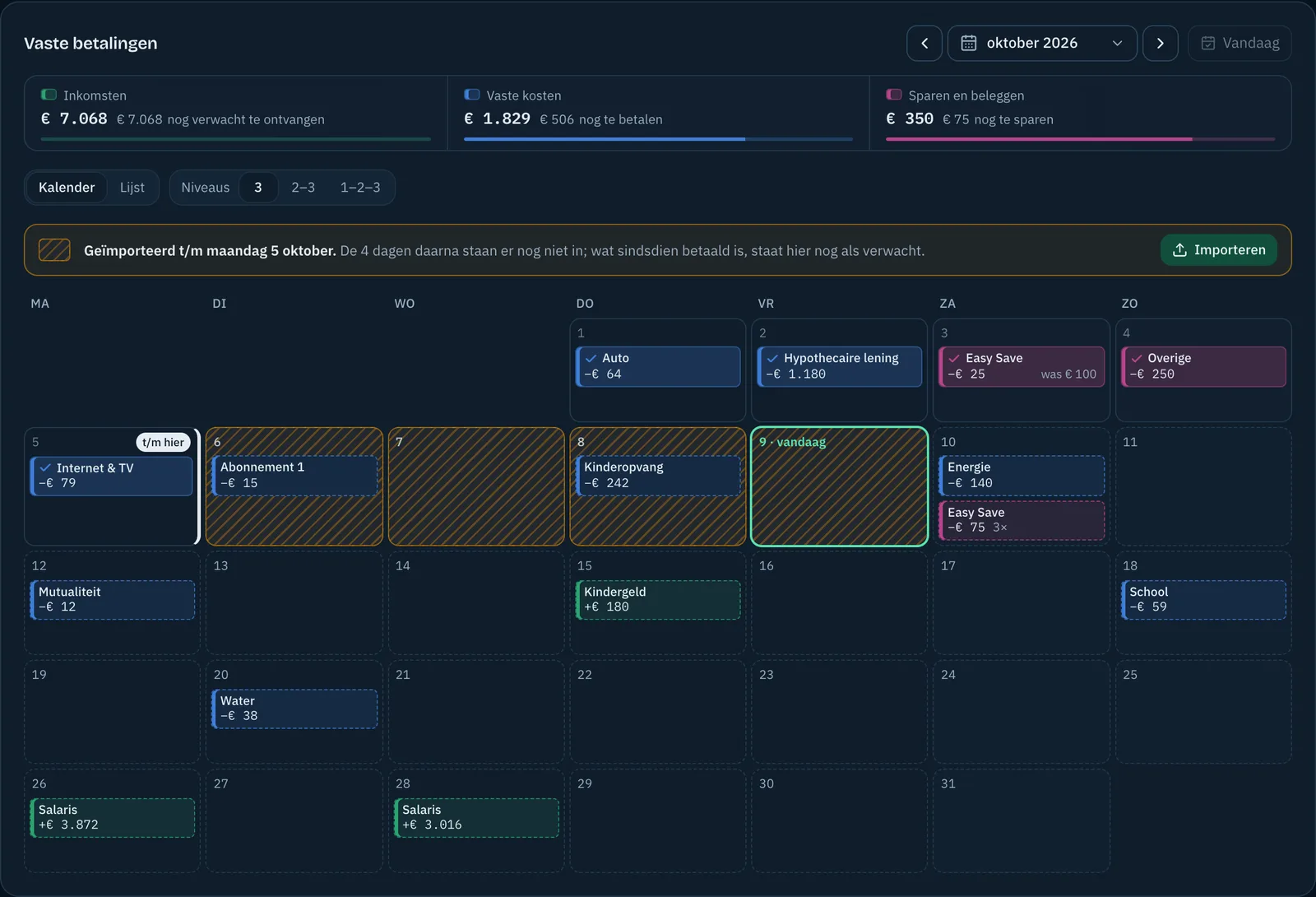Open the oktober 2026 month picker
This screenshot has width=1316, height=897.
pyautogui.click(x=1042, y=44)
